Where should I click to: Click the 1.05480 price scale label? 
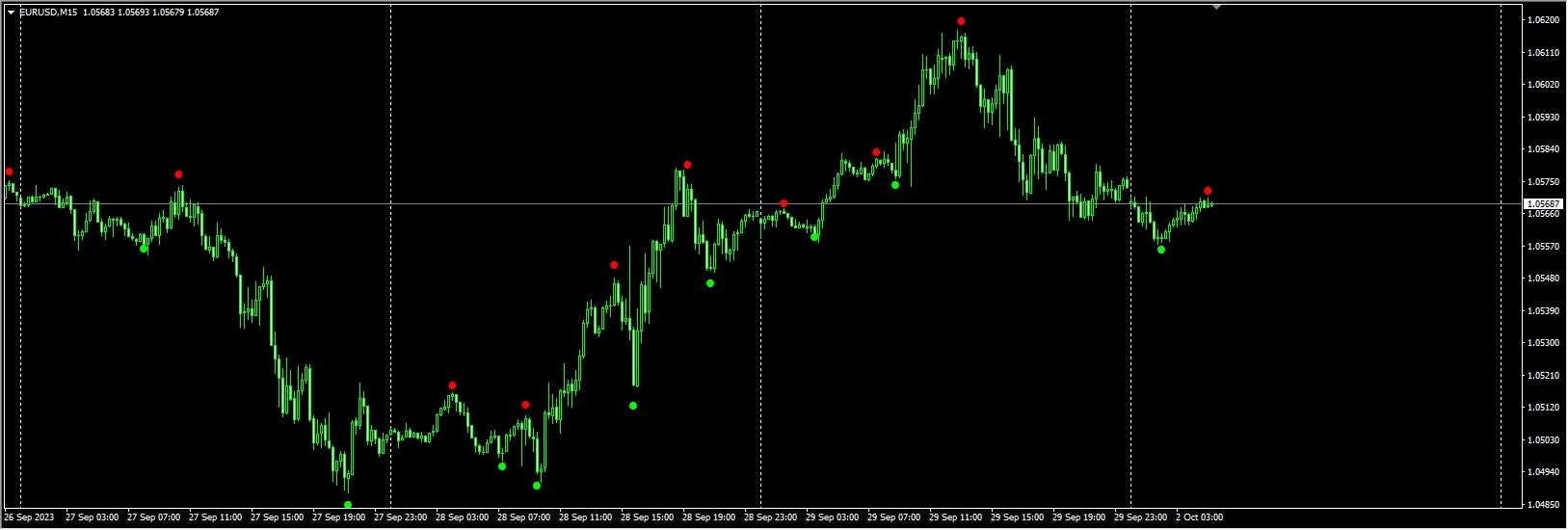coord(1544,278)
